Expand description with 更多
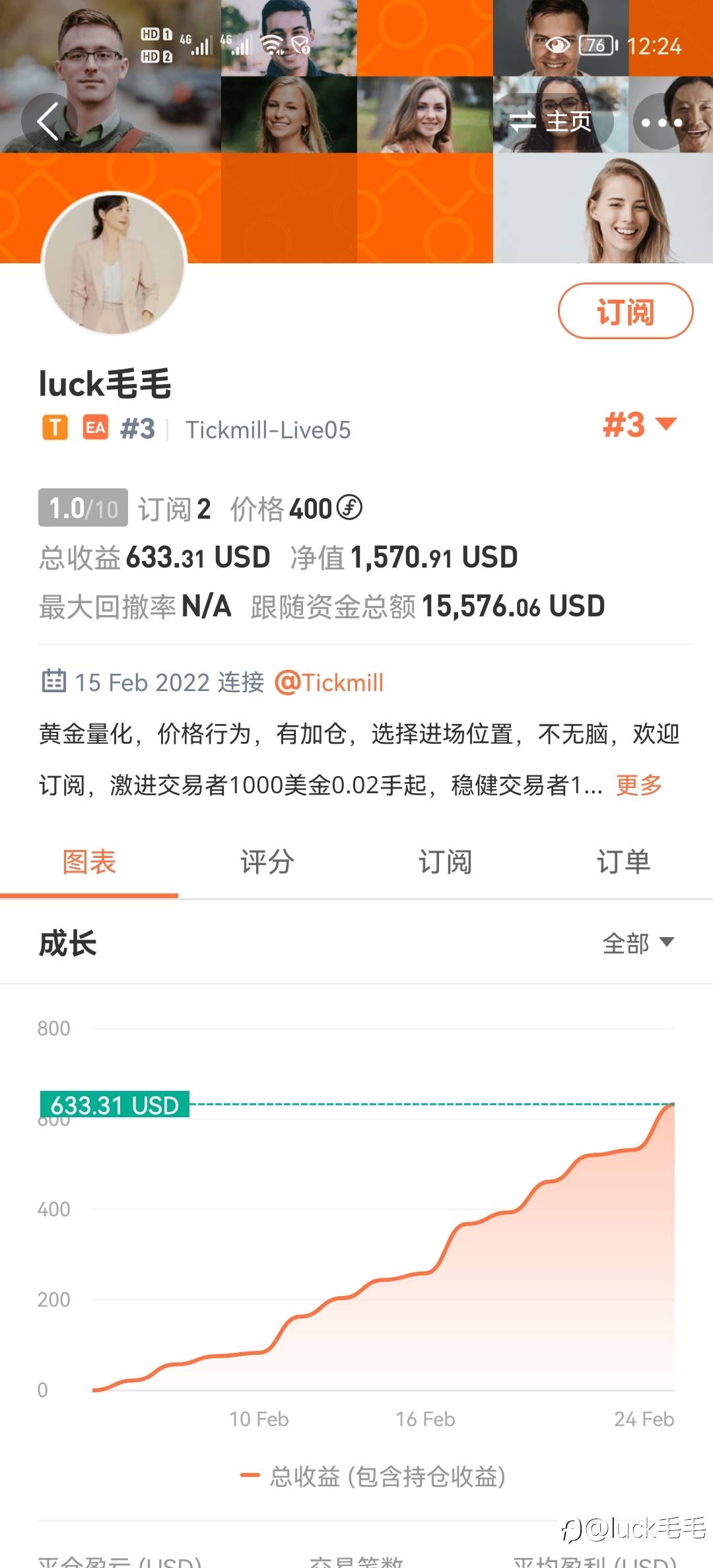Image resolution: width=713 pixels, height=1568 pixels. pos(639,785)
